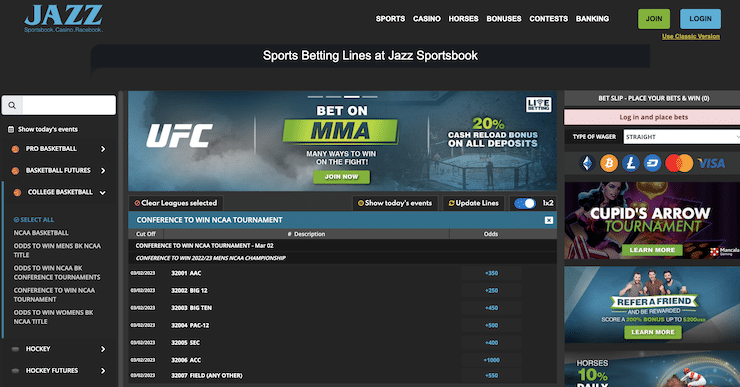This screenshot has width=740, height=387.
Task: Click the Bitcoin payment icon
Action: [x=609, y=163]
